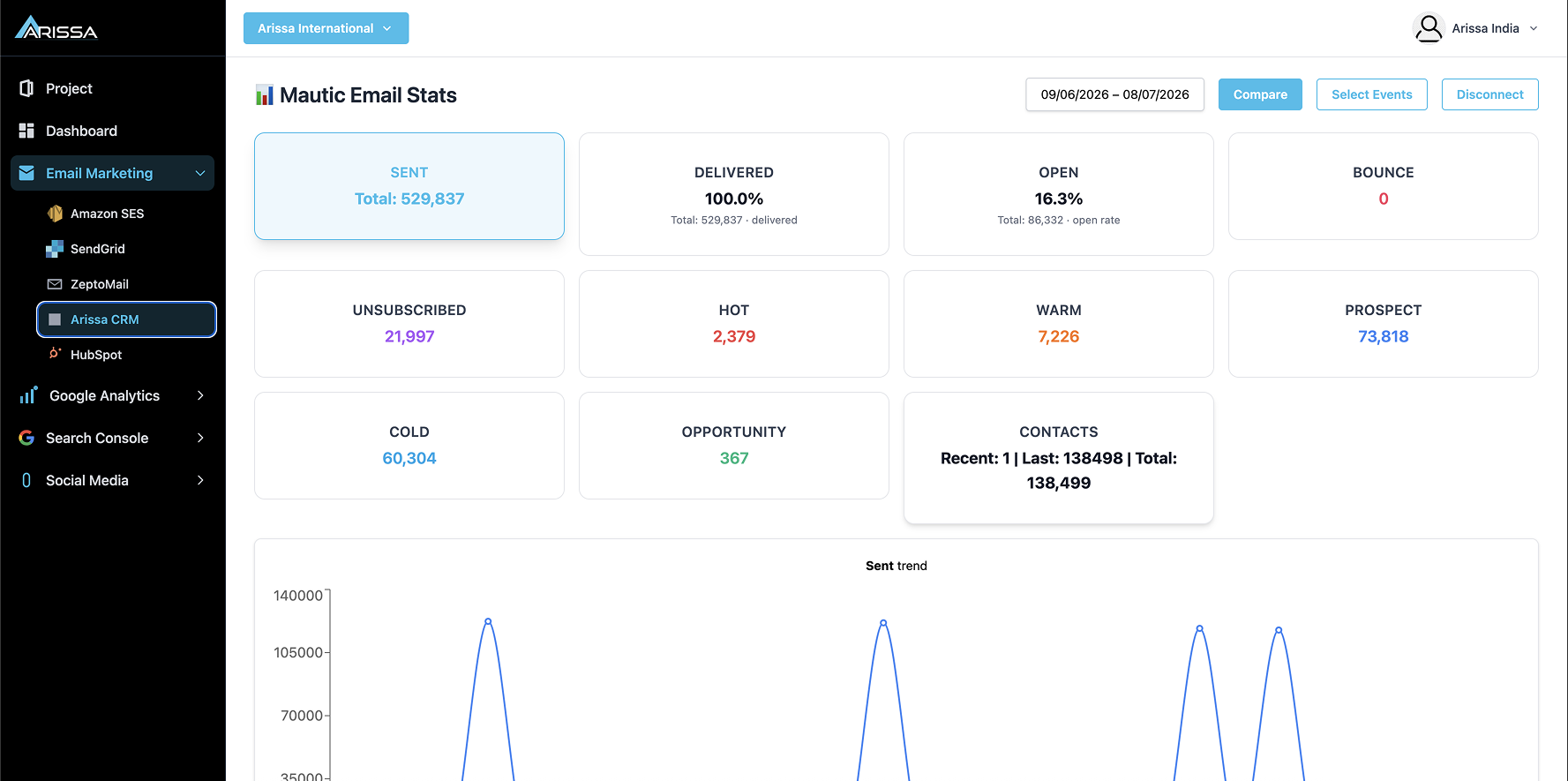
Task: Select the UNSUBSCRIBED stat card
Action: [x=409, y=324]
